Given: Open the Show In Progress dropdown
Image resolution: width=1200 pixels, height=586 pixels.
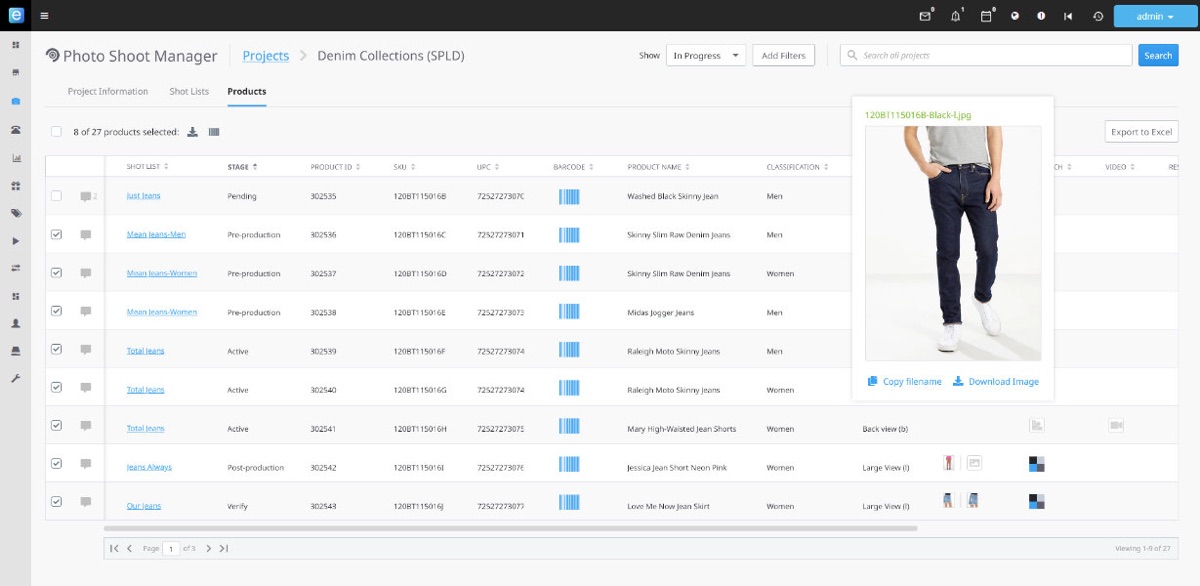Looking at the screenshot, I should tap(706, 55).
